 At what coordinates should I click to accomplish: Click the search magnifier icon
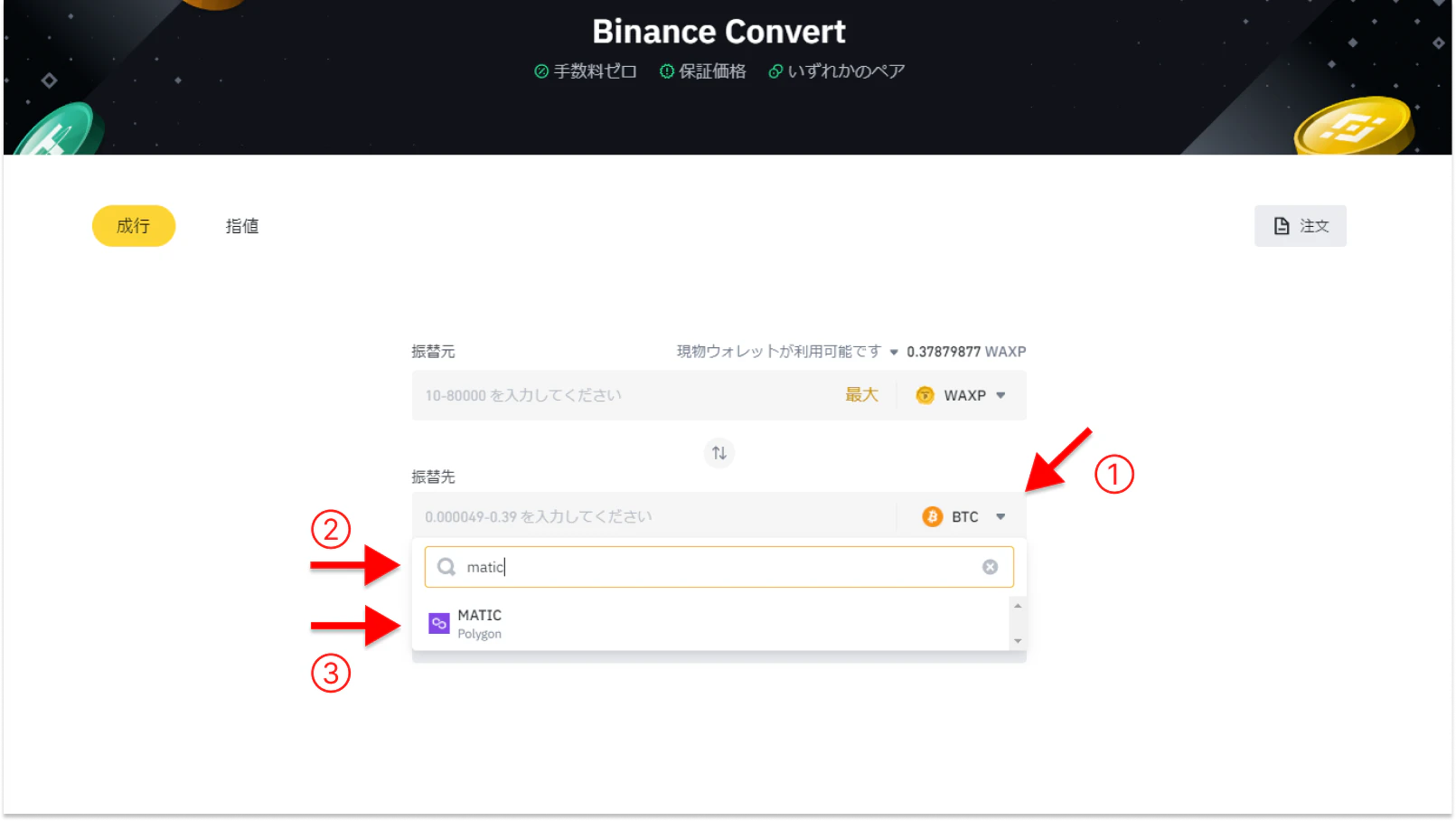click(446, 567)
